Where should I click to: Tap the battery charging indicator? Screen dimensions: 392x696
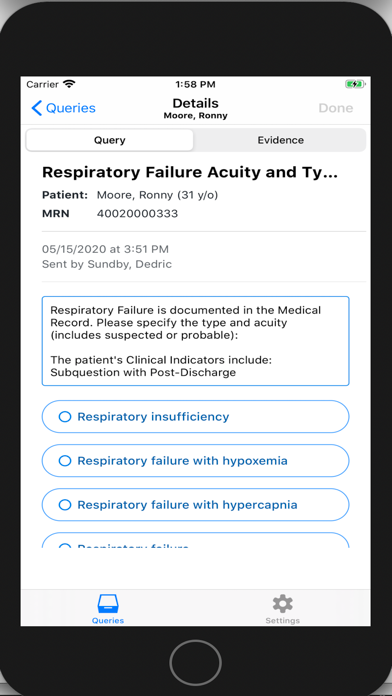[355, 84]
